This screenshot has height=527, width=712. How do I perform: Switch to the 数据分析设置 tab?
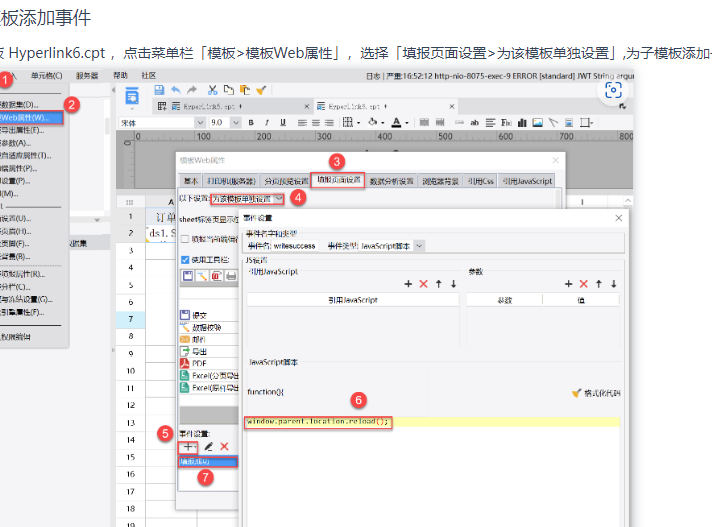click(391, 181)
